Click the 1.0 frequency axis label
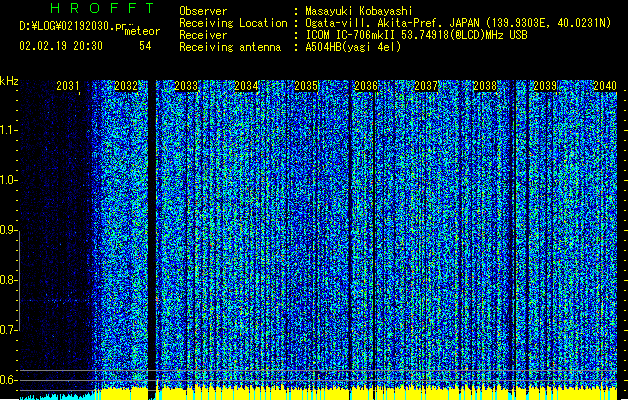The image size is (629, 400). 8,180
